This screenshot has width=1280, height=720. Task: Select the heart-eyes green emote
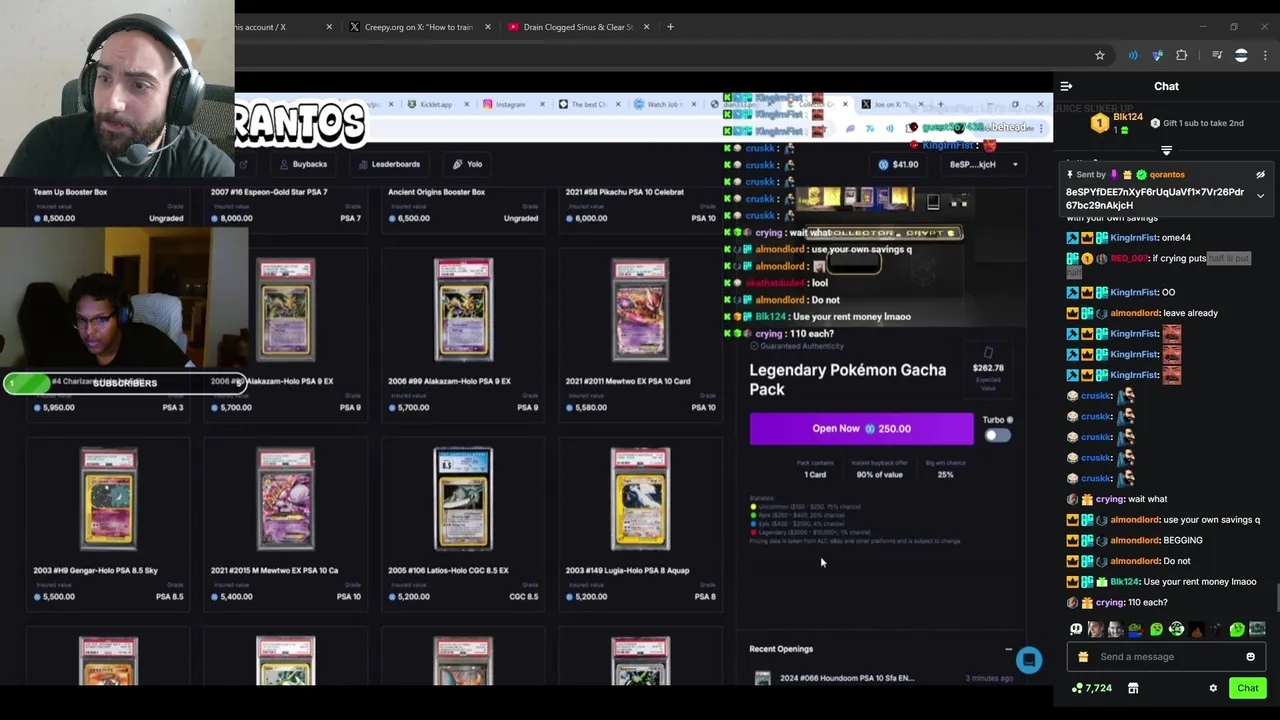point(1156,629)
